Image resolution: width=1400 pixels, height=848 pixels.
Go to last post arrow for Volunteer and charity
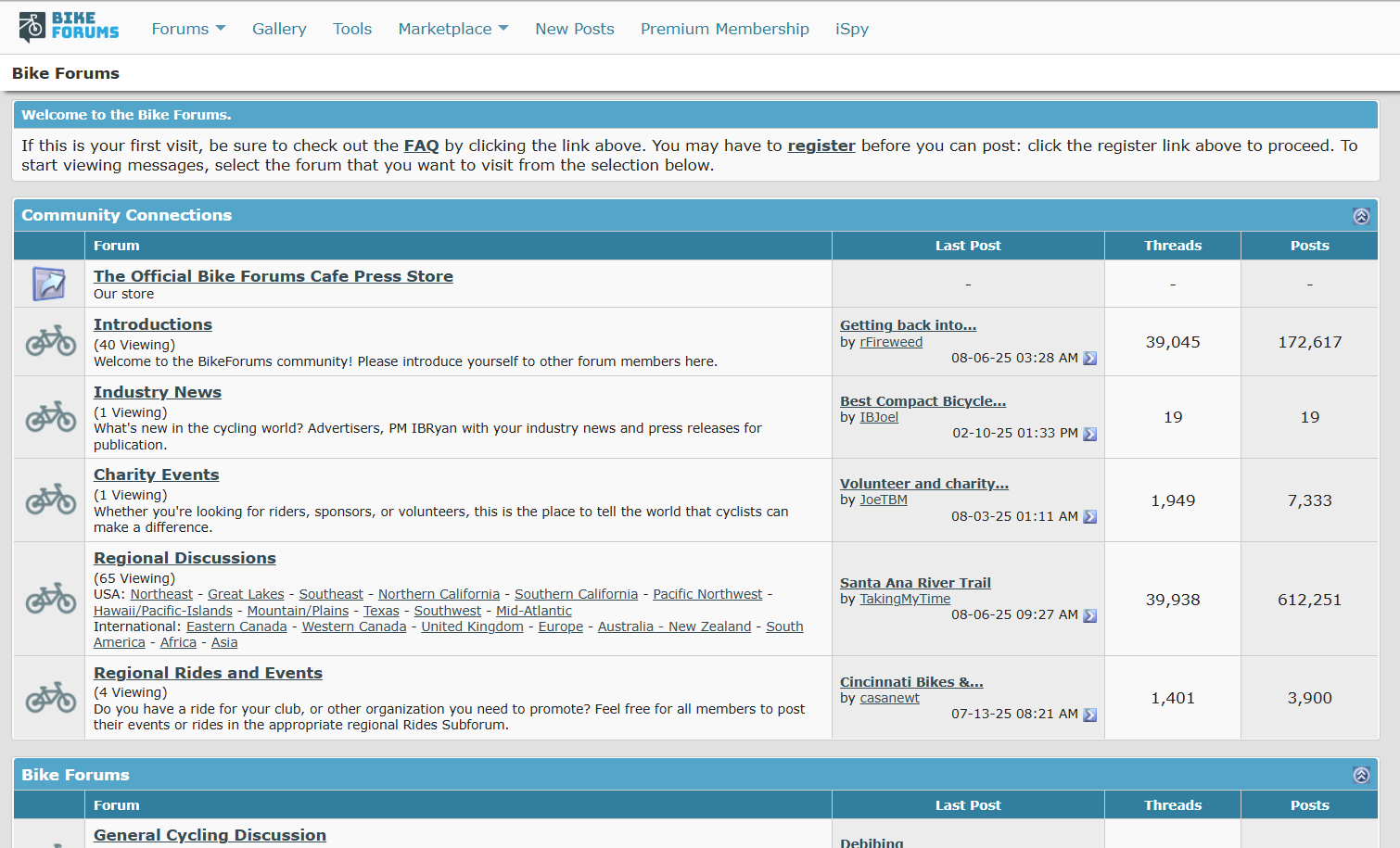click(1090, 517)
